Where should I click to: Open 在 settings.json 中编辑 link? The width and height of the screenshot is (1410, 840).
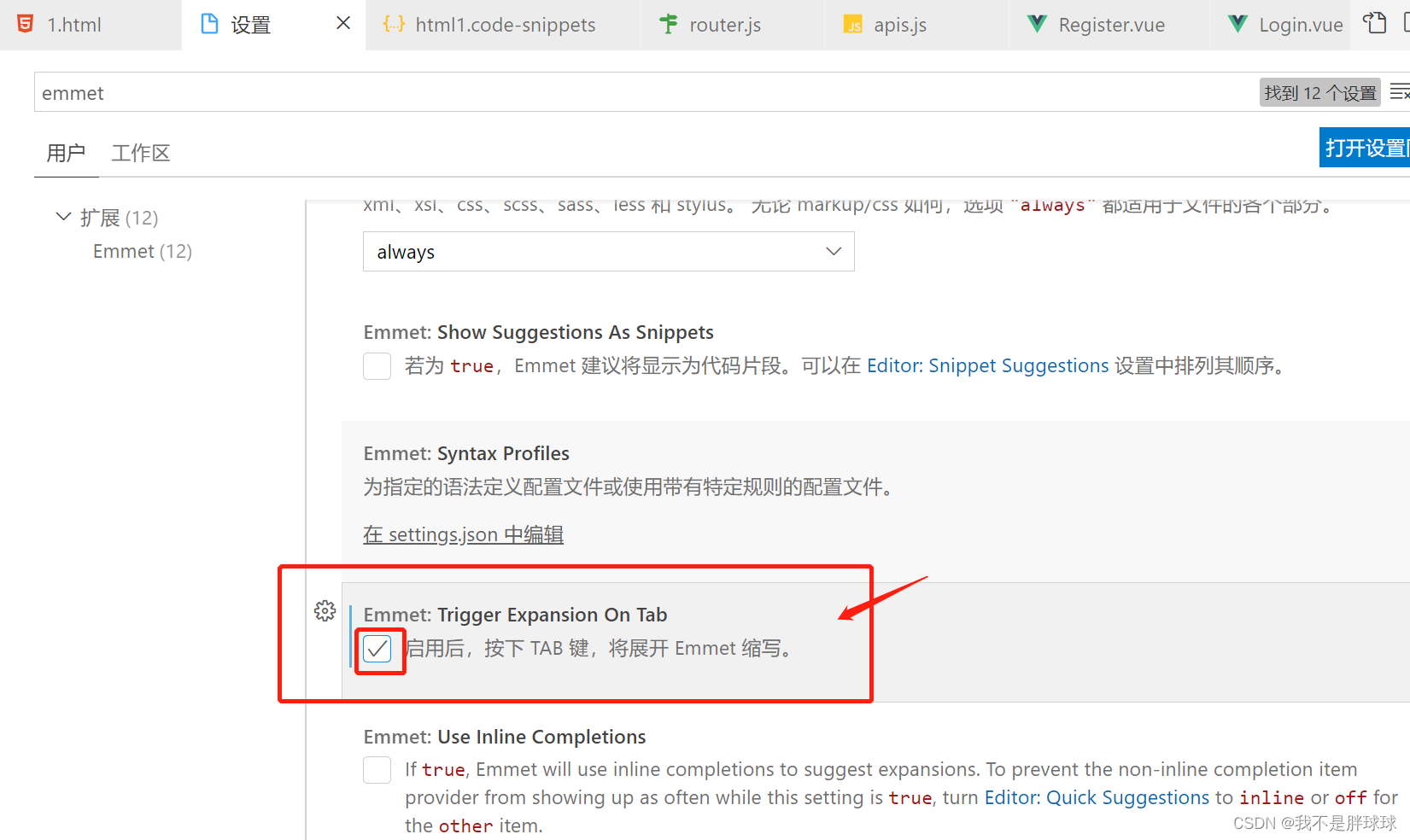(x=463, y=534)
